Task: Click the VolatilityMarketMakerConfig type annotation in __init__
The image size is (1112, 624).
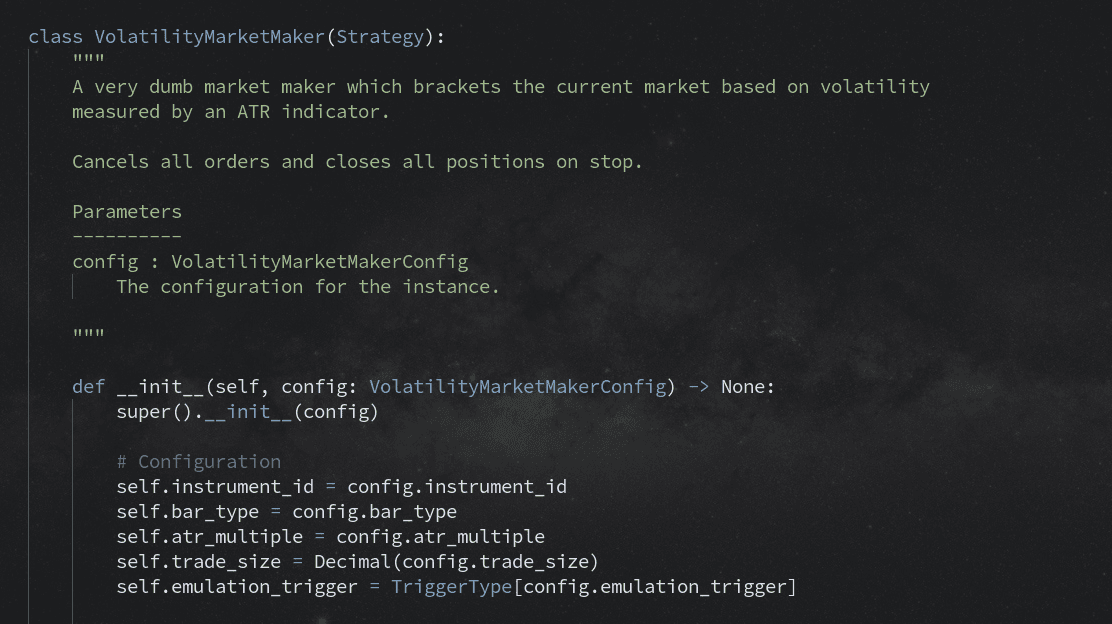Action: pos(518,386)
